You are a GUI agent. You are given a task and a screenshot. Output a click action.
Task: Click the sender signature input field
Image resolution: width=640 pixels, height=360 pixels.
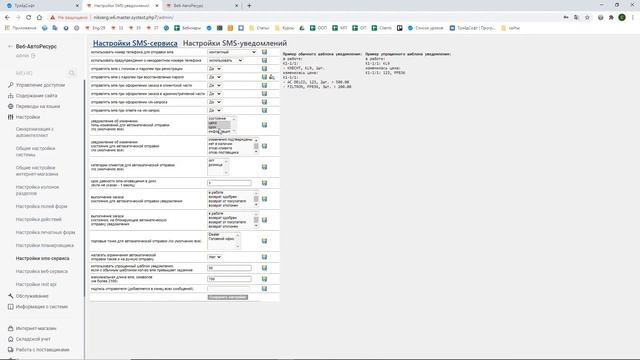click(x=229, y=289)
